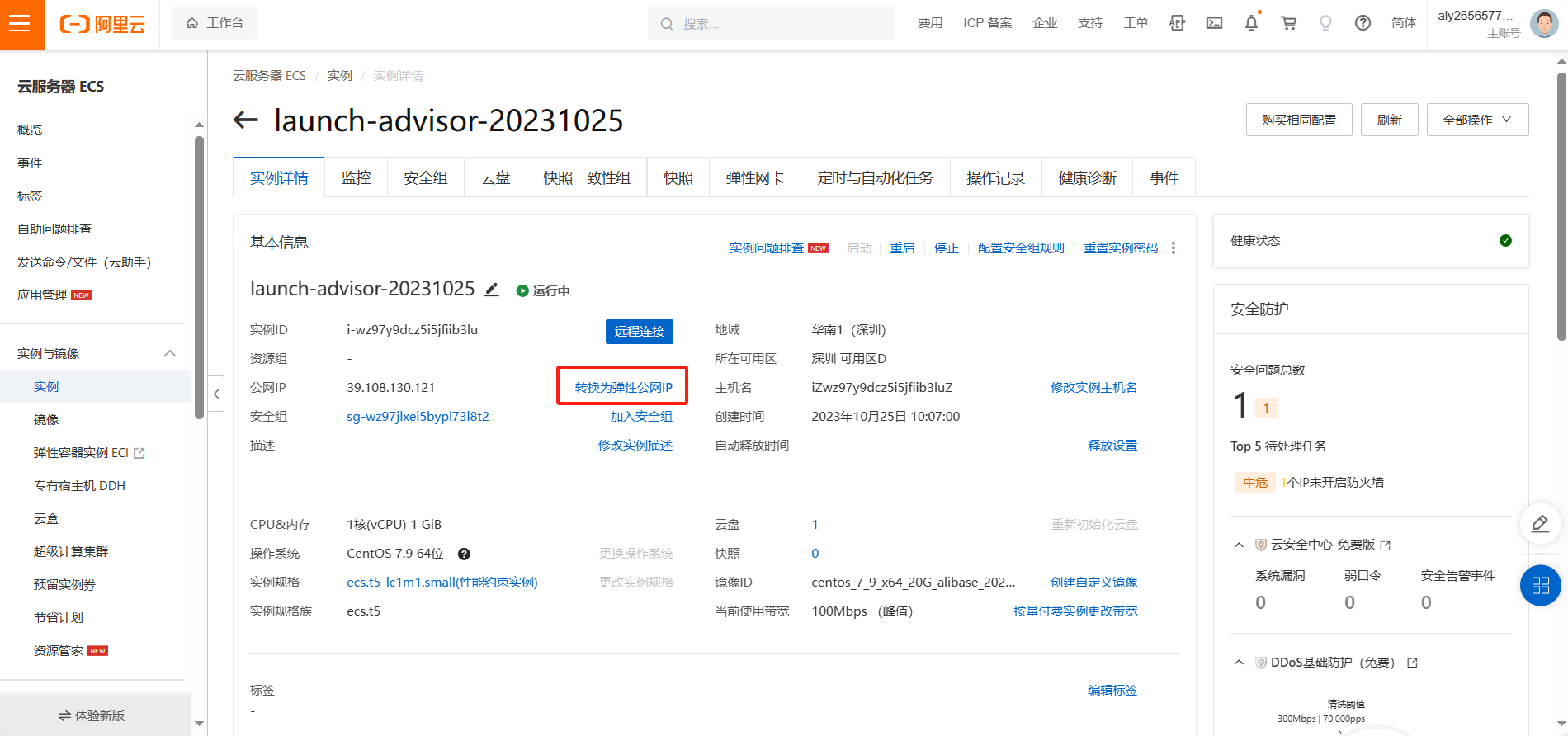Click the green health status check icon
Viewport: 1568px width, 736px height.
click(x=1505, y=240)
